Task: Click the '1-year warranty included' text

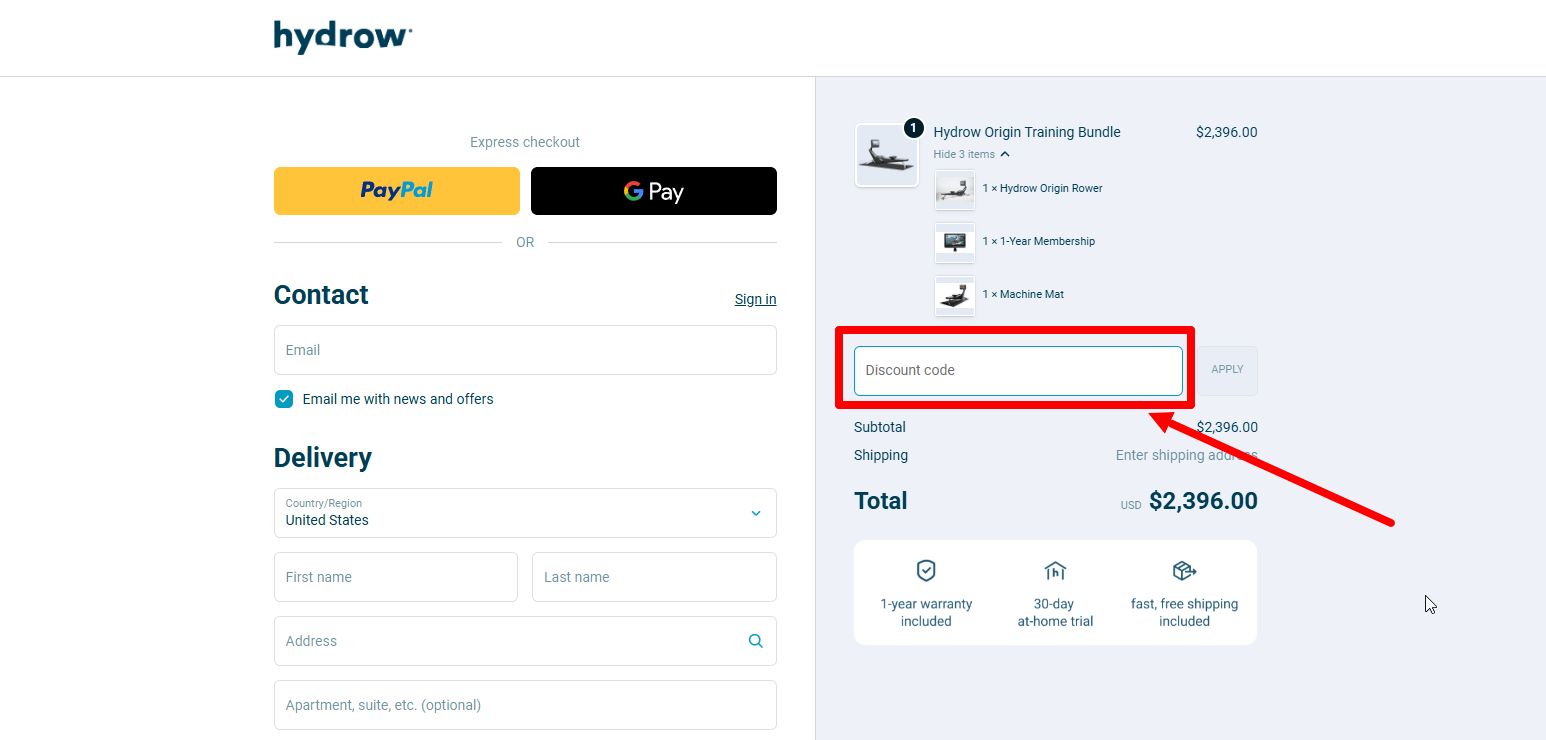Action: [x=926, y=613]
